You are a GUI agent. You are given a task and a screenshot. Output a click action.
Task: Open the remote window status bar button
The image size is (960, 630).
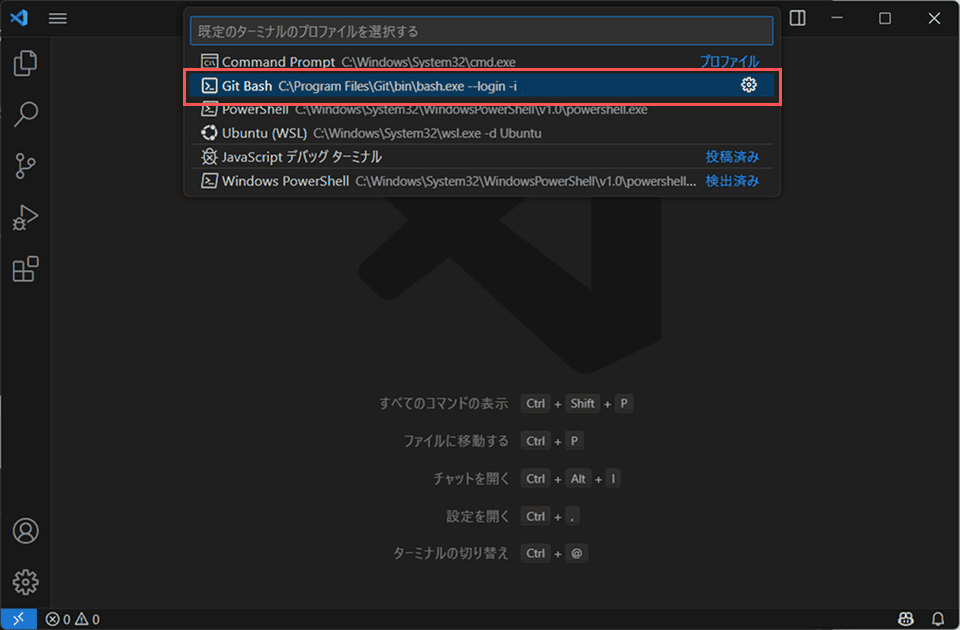coord(18,619)
